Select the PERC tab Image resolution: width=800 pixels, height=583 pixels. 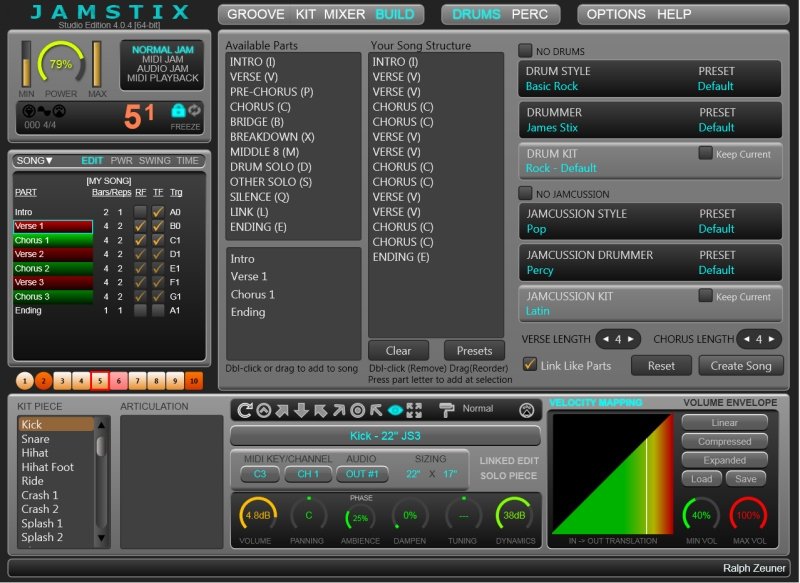530,14
